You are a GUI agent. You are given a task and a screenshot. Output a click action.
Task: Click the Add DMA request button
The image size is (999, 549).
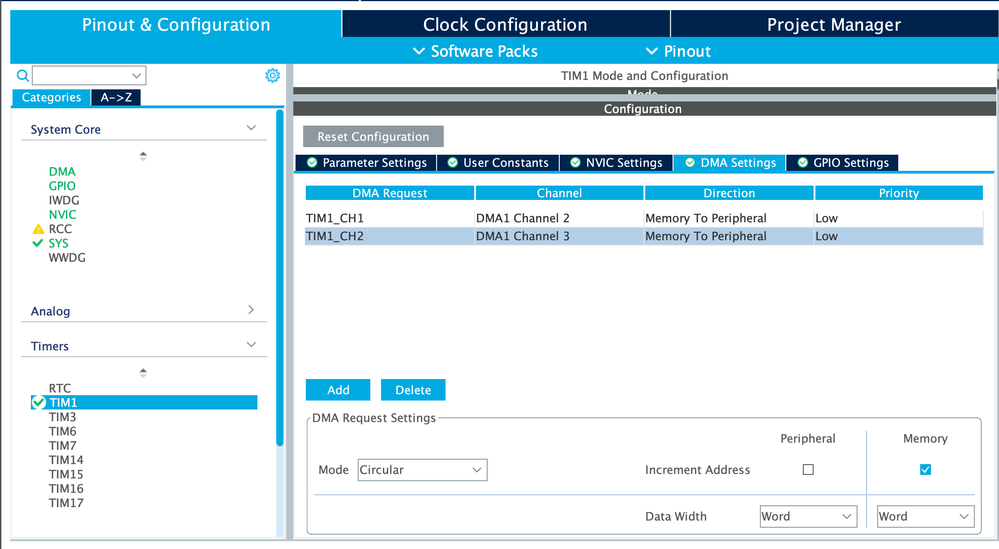[338, 390]
